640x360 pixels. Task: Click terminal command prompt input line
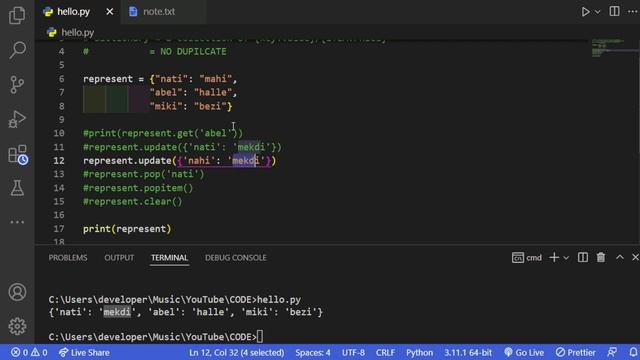tap(156, 337)
